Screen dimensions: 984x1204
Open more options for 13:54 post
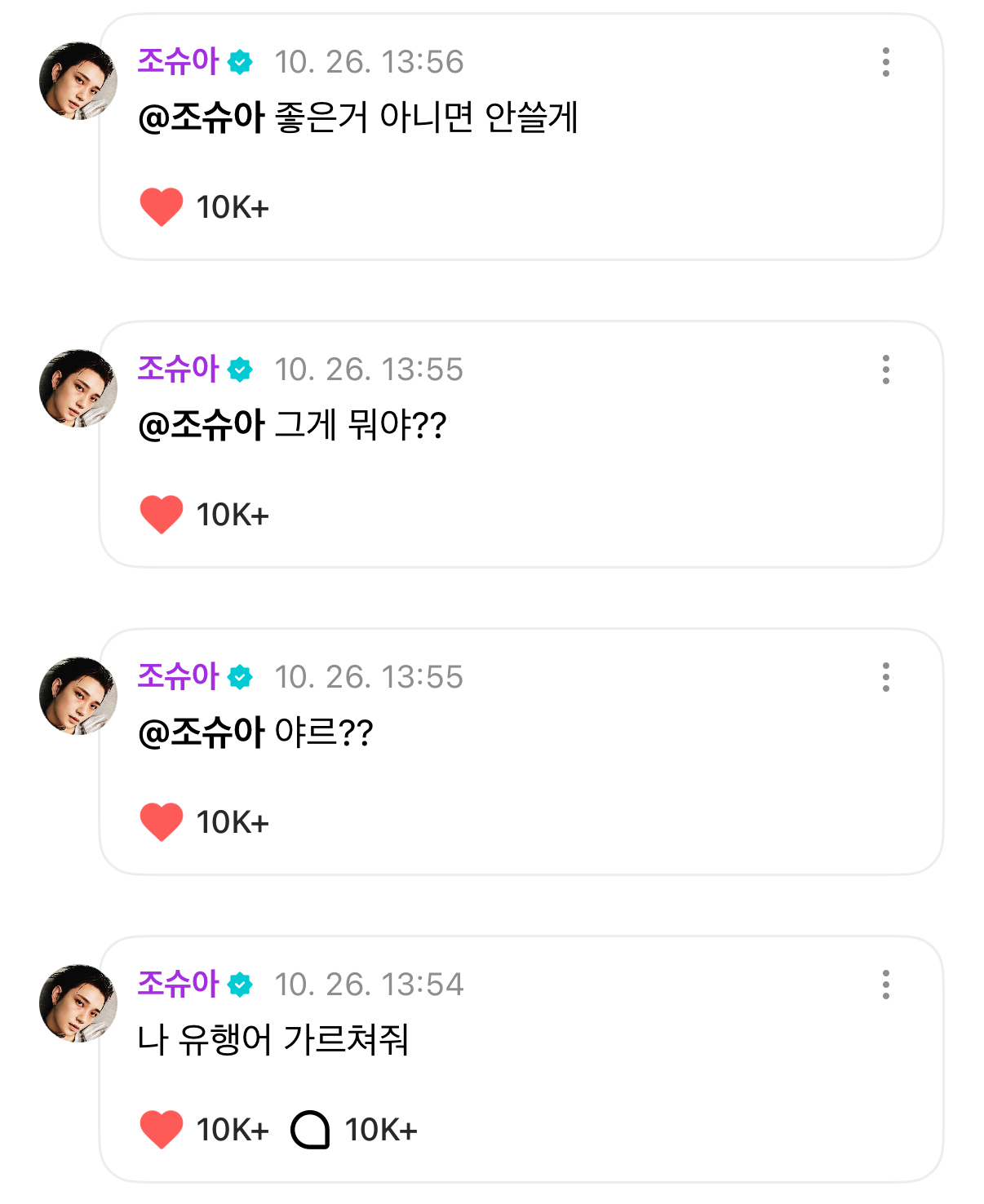885,985
